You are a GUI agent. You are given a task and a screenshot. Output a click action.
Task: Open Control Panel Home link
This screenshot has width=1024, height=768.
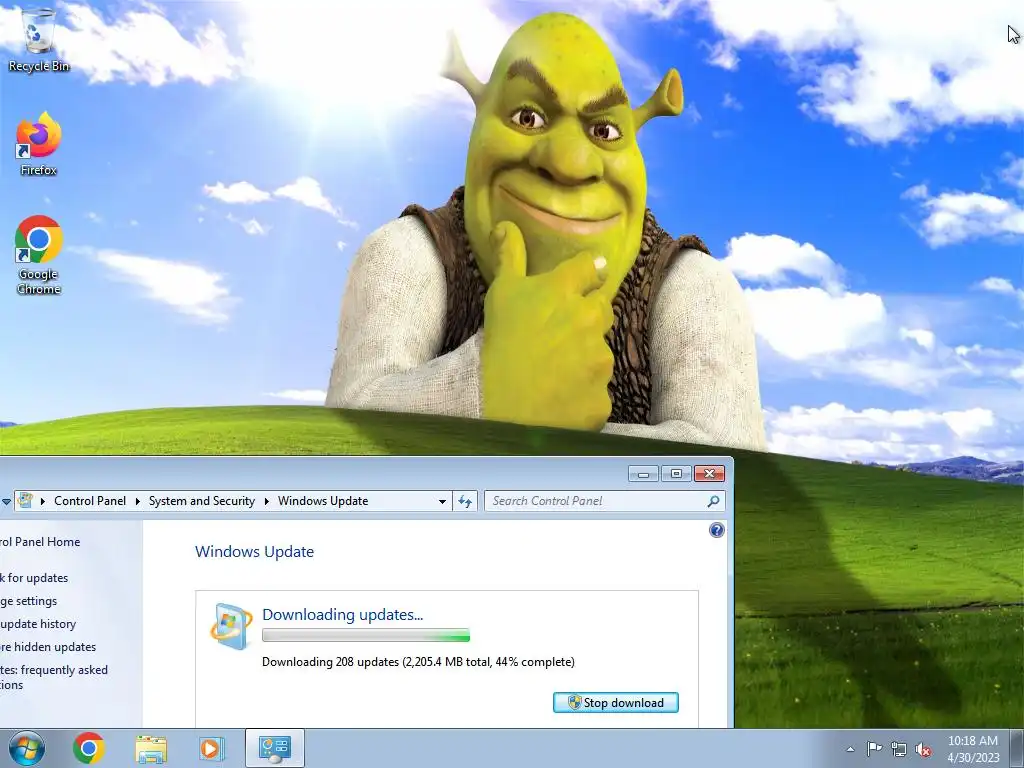point(40,541)
